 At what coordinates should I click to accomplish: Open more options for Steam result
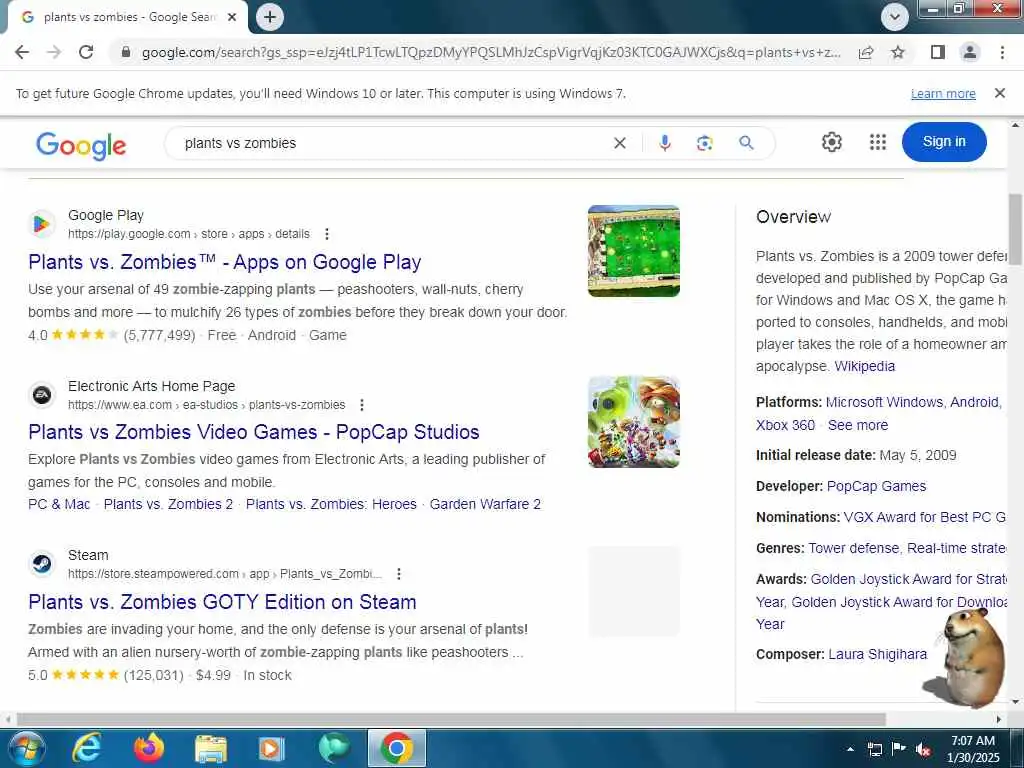[x=398, y=574]
